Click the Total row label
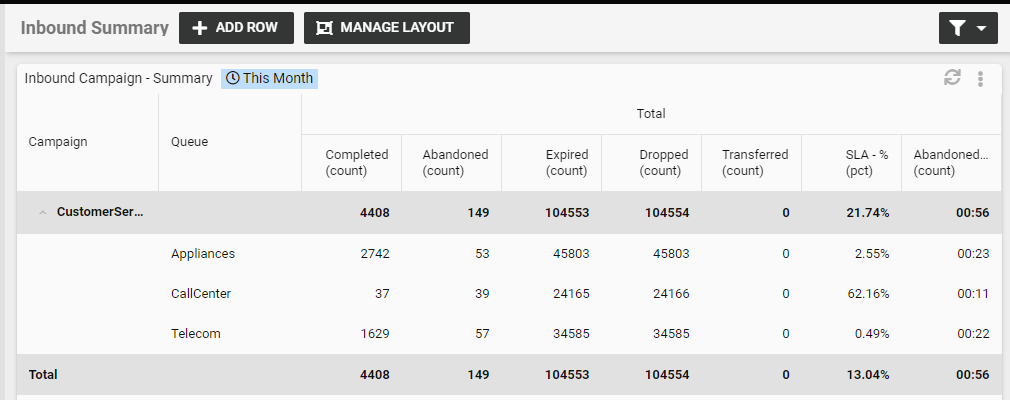The image size is (1010, 400). tap(43, 374)
